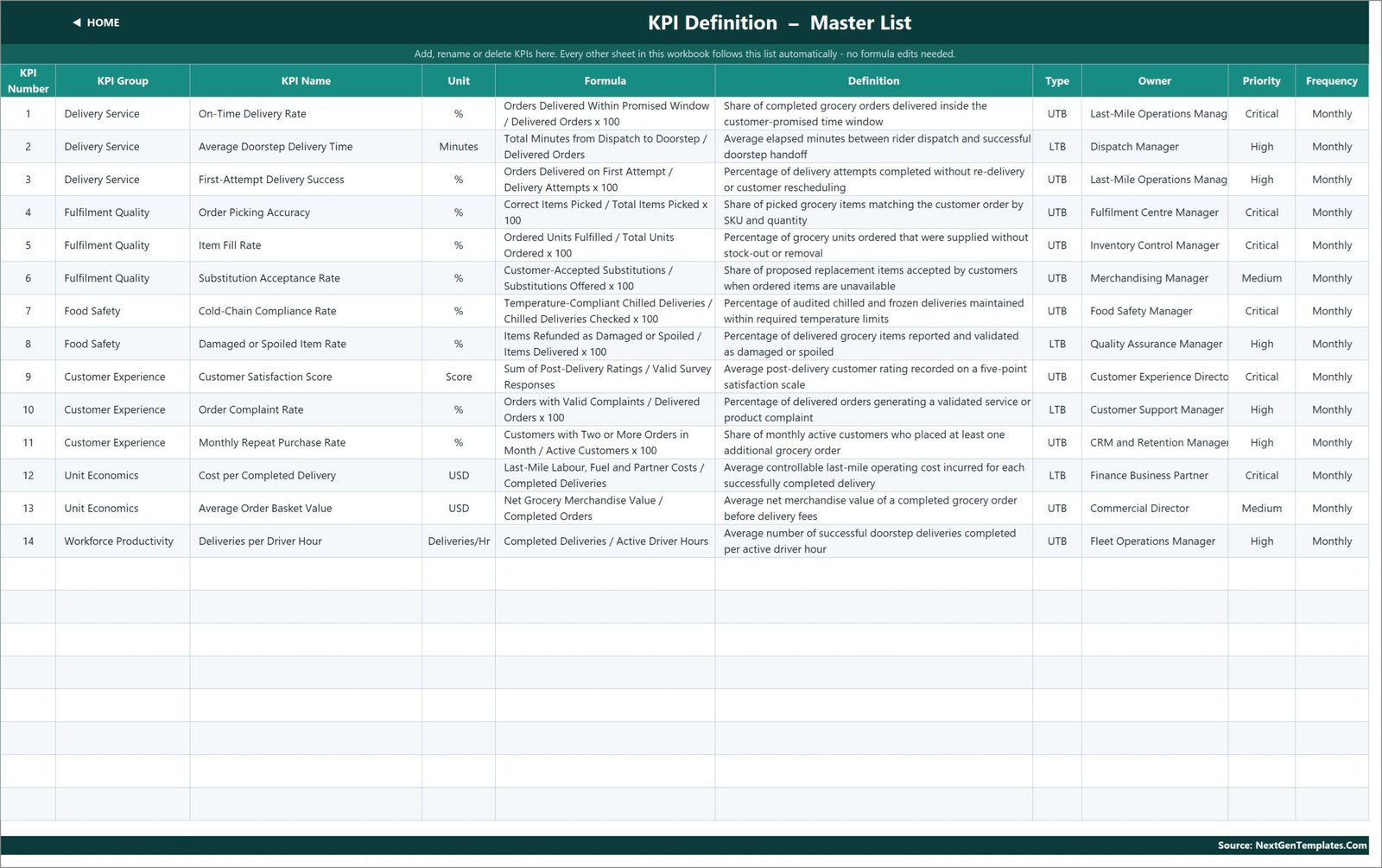Click the Average Order Basket Value cell
Viewport: 1382px width, 868px height.
point(306,508)
